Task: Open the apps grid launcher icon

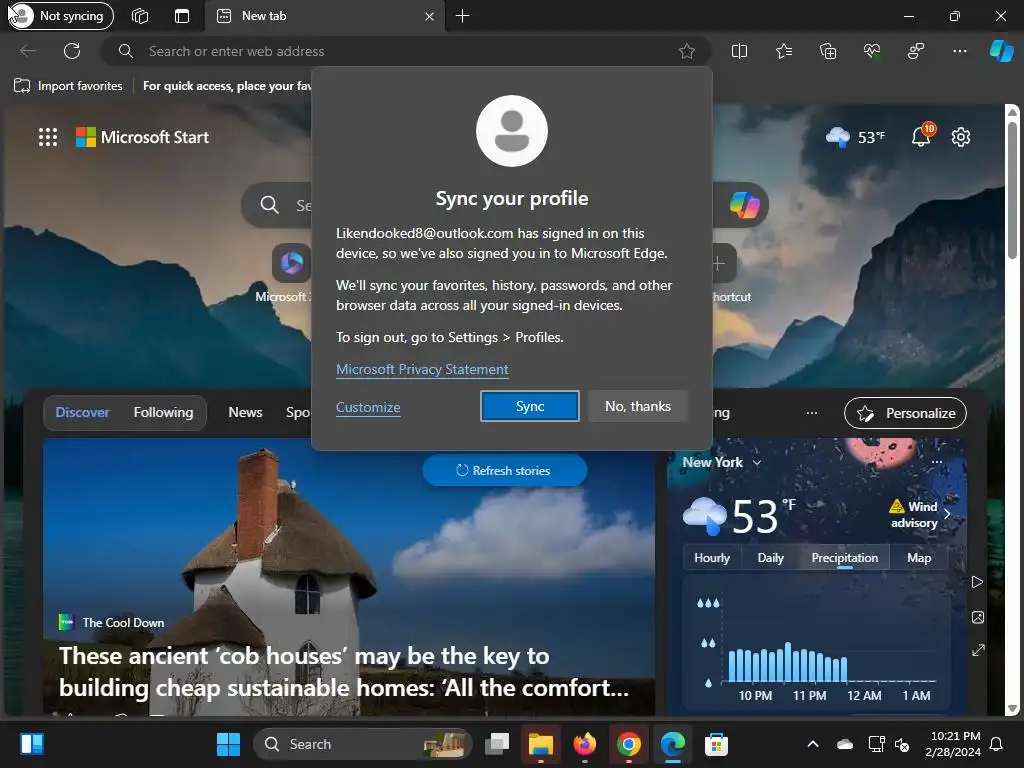Action: (48, 137)
